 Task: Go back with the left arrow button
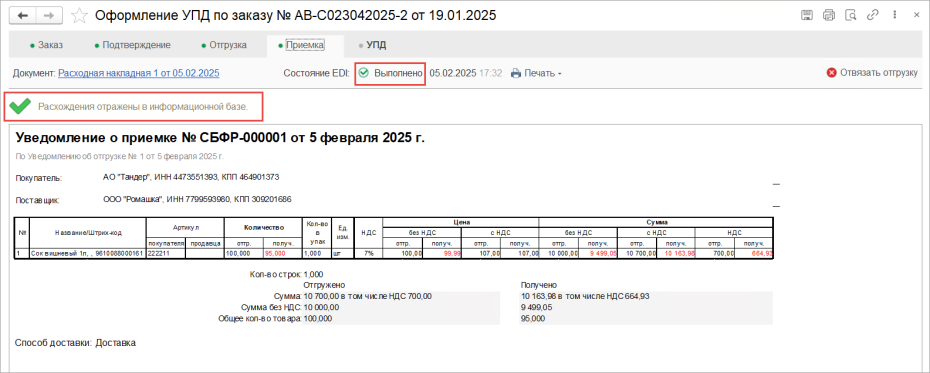(24, 16)
